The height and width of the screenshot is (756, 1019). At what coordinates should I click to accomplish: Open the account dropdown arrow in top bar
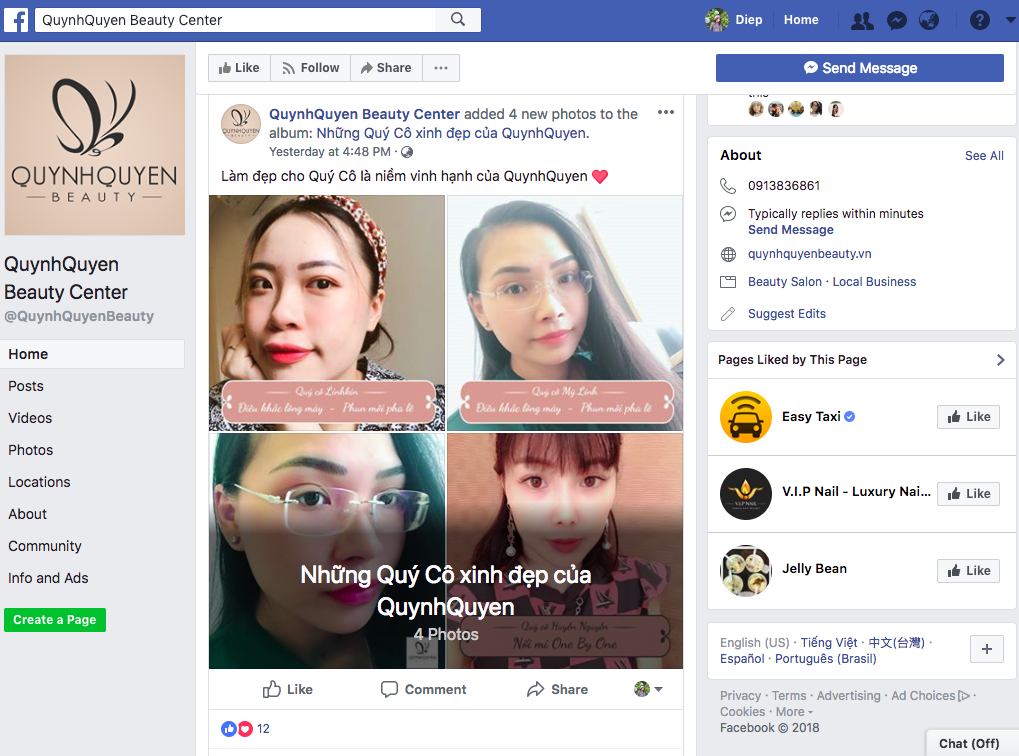pos(1011,20)
